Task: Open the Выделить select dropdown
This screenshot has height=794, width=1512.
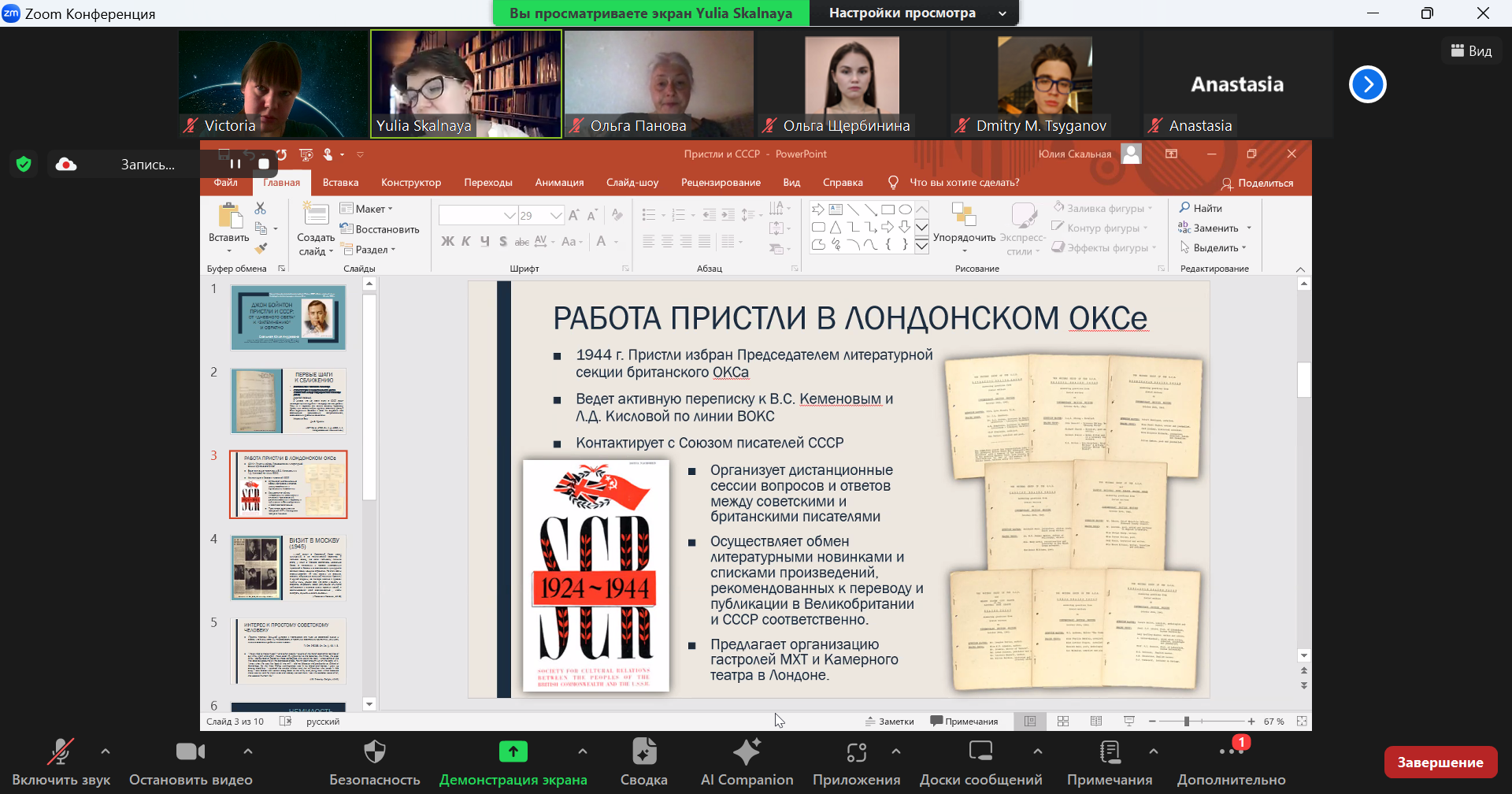Action: pyautogui.click(x=1213, y=247)
